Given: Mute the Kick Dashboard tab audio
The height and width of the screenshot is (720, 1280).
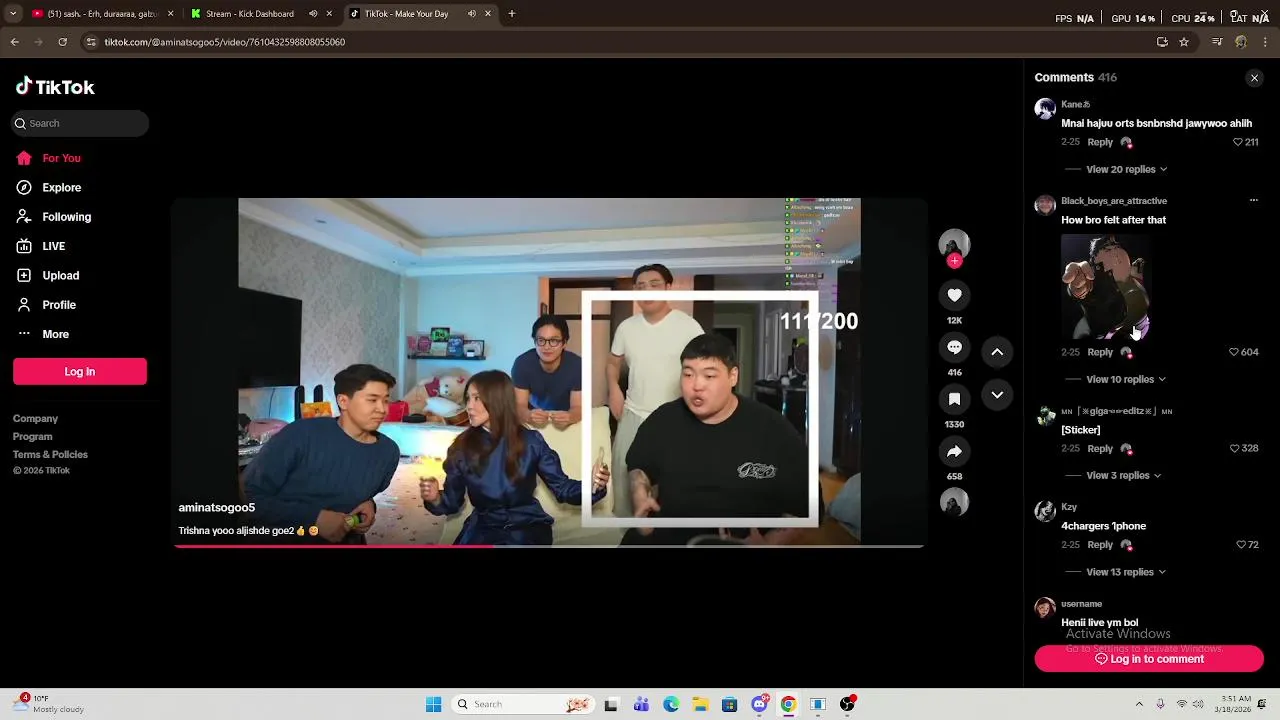Looking at the screenshot, I should tap(313, 14).
